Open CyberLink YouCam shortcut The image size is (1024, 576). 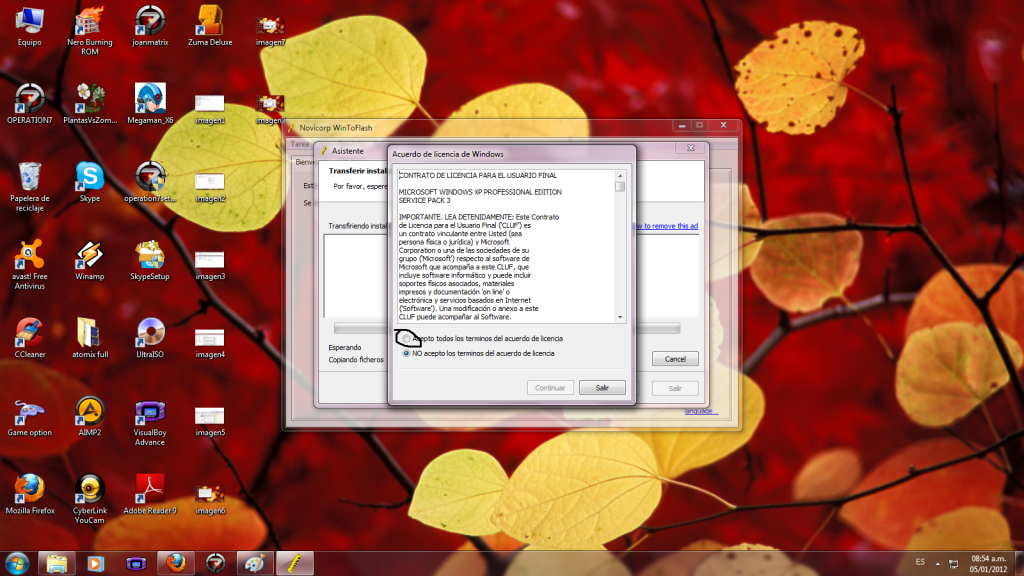[89, 500]
